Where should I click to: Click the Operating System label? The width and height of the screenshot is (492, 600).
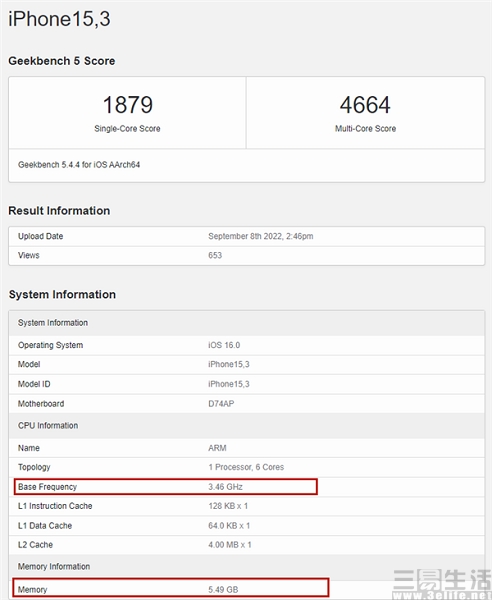(x=51, y=345)
